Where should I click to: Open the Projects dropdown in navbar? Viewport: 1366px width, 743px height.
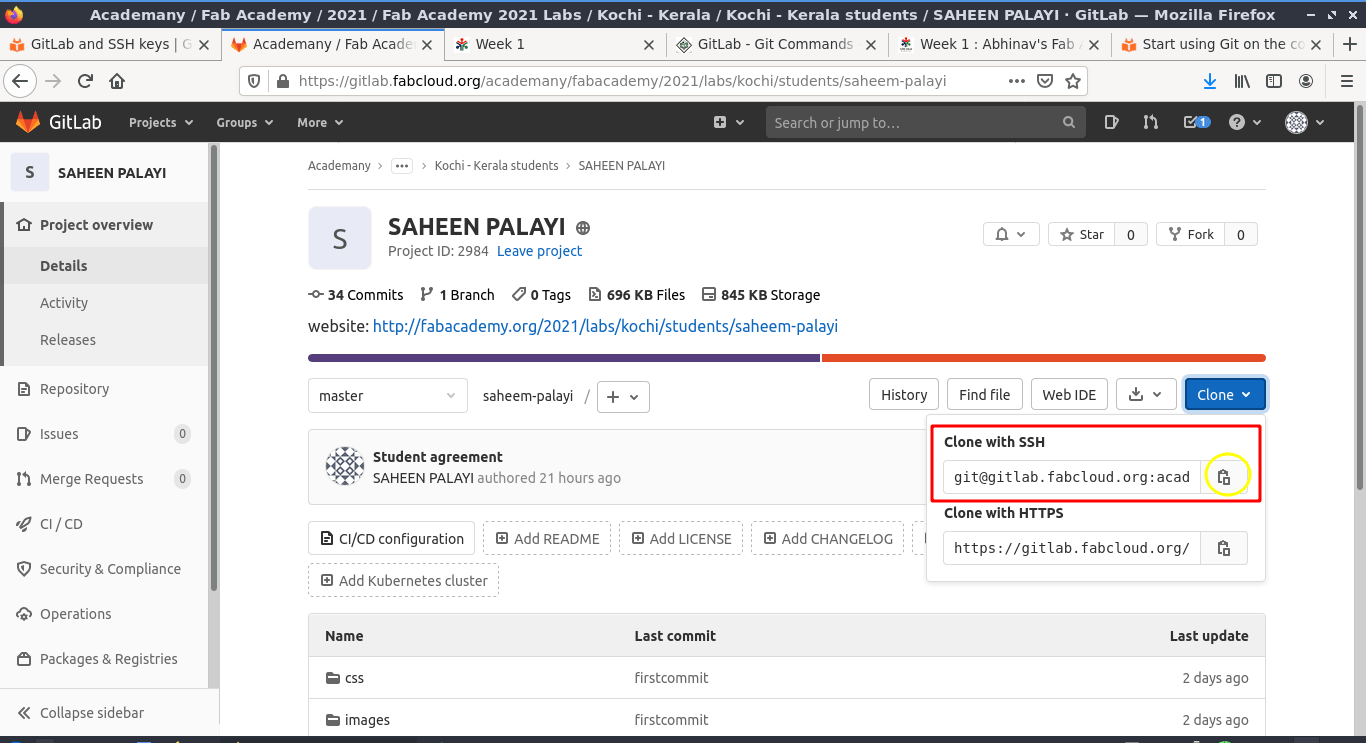160,122
